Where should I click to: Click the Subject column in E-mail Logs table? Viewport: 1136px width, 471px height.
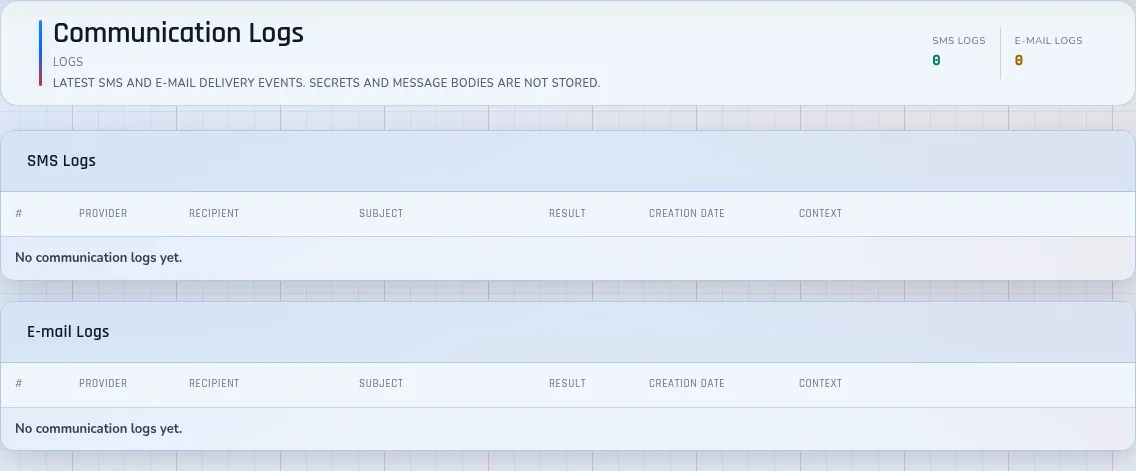pyautogui.click(x=381, y=383)
